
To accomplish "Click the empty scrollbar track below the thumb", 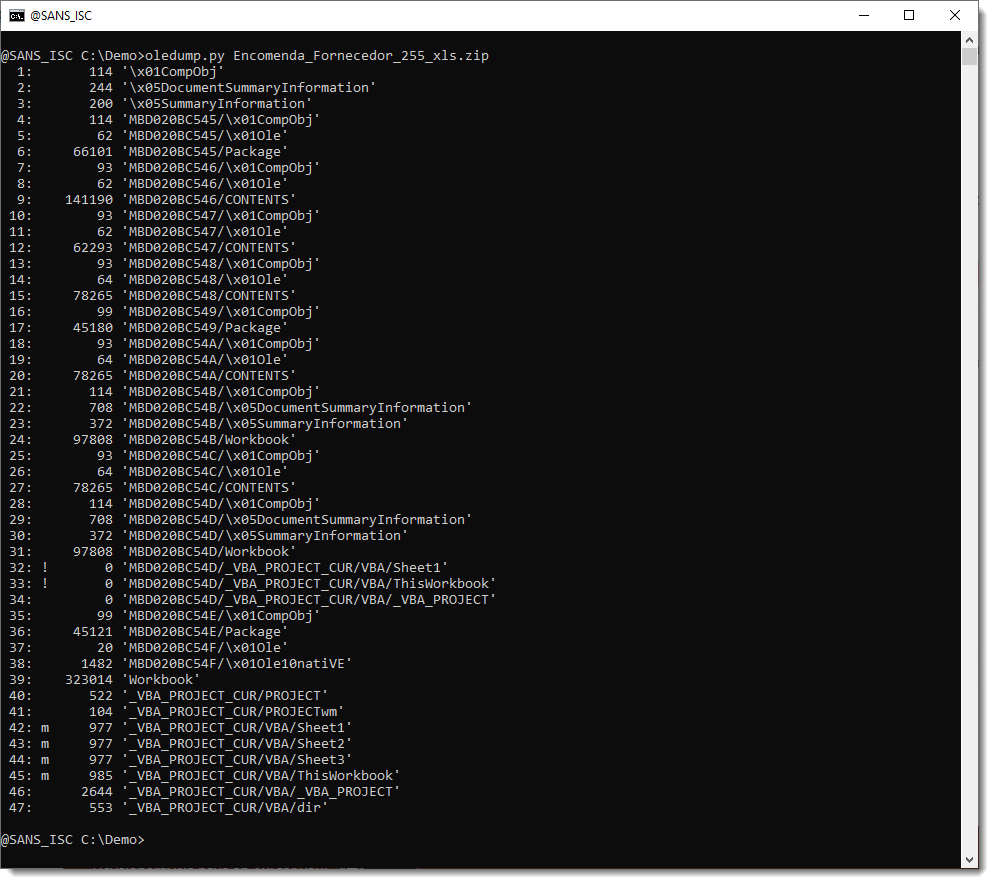I will pyautogui.click(x=968, y=450).
